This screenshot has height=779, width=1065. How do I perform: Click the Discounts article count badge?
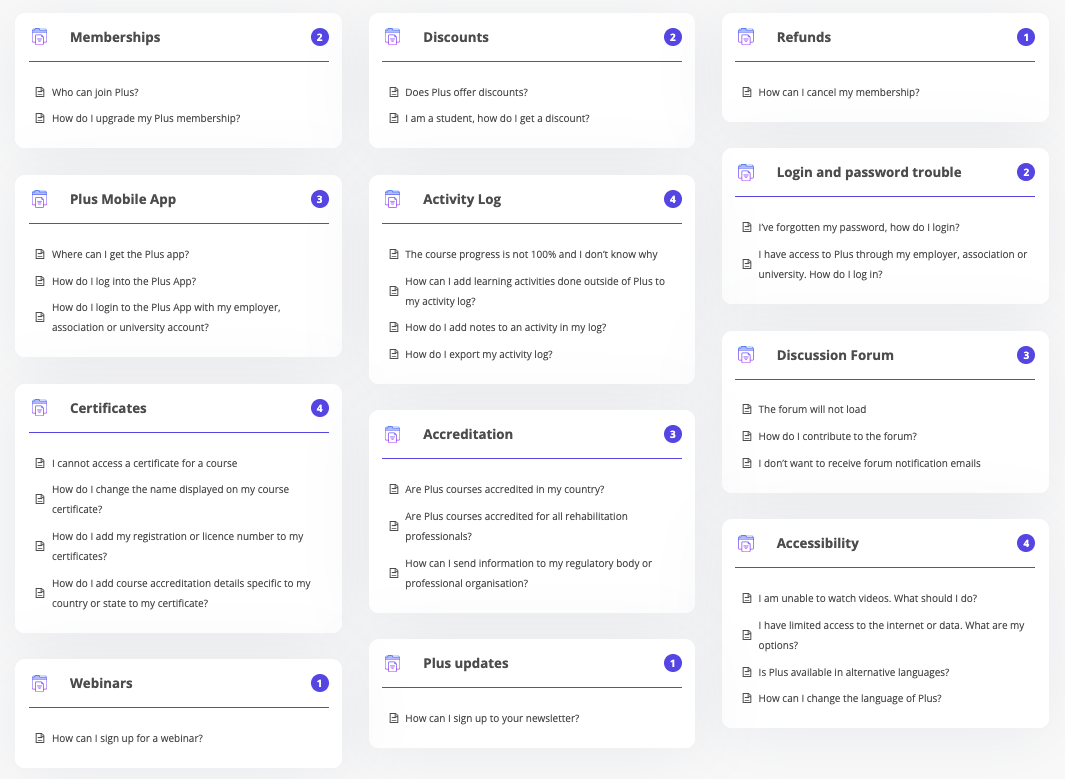(673, 37)
